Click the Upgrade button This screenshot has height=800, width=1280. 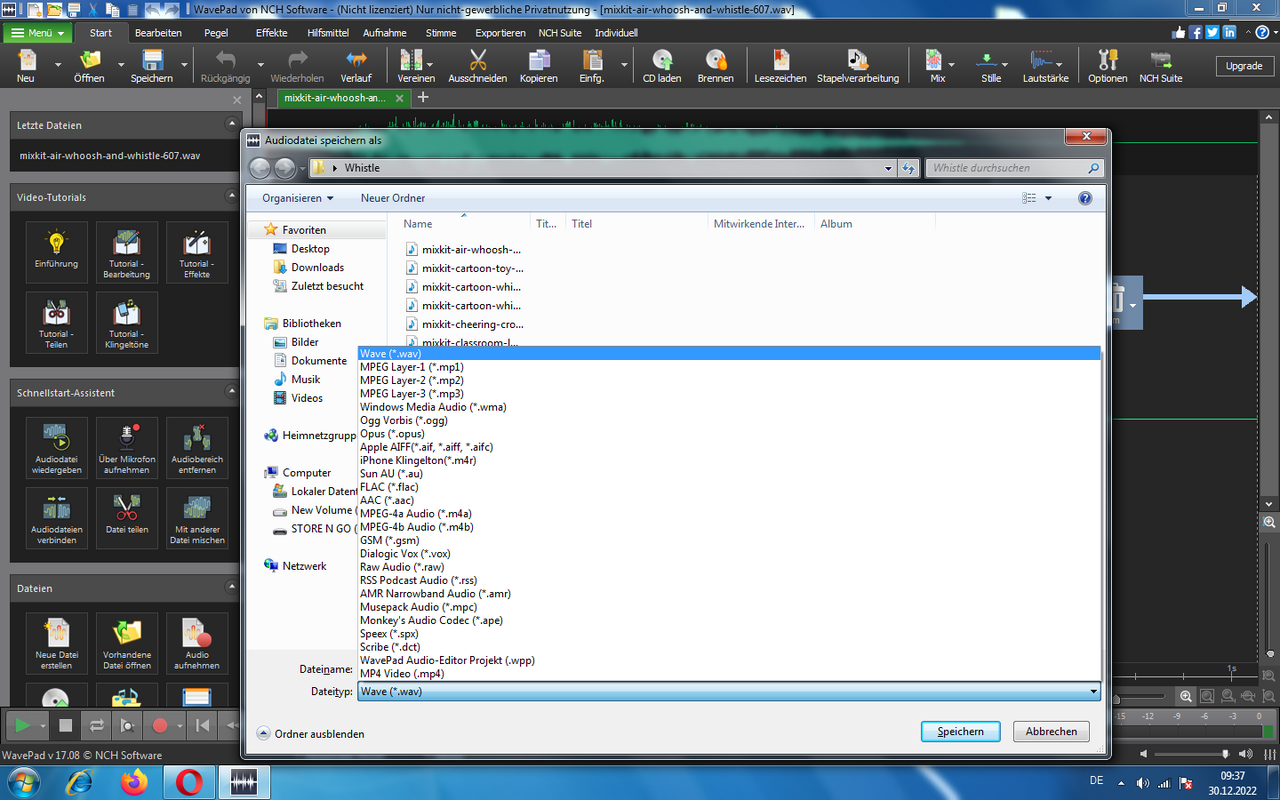click(x=1244, y=66)
